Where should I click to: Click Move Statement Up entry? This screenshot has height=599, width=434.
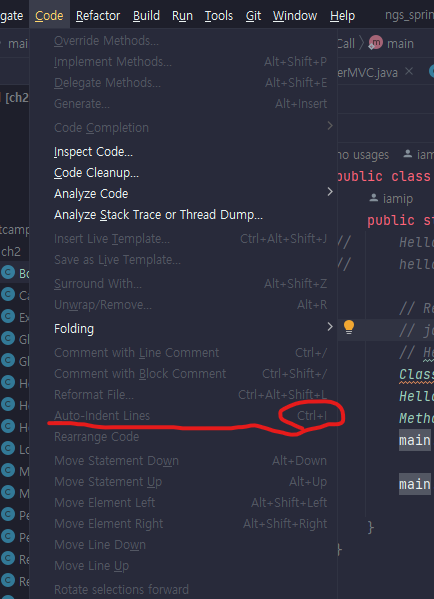tap(183, 482)
